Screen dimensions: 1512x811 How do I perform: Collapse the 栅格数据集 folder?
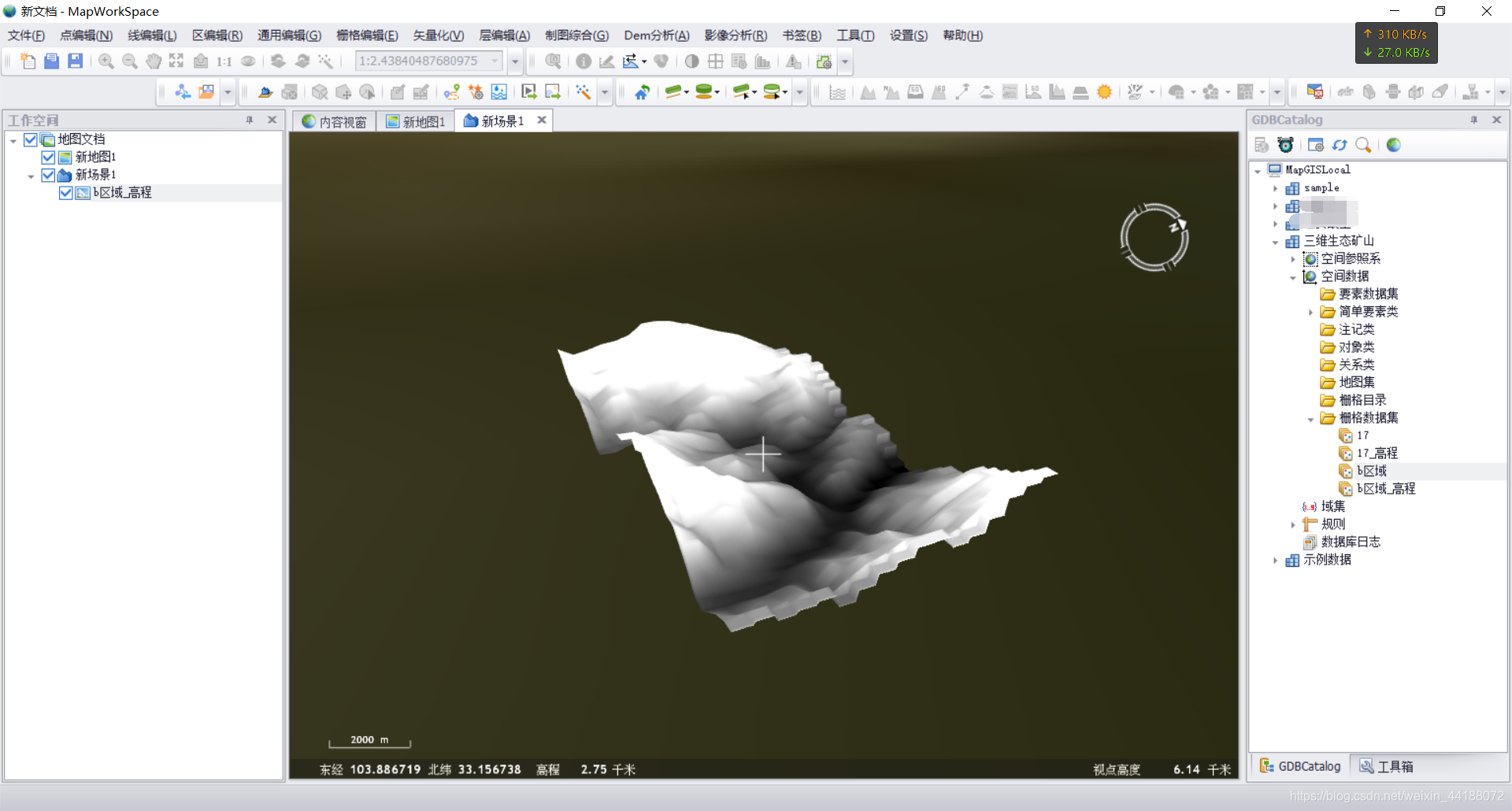[x=1310, y=419]
